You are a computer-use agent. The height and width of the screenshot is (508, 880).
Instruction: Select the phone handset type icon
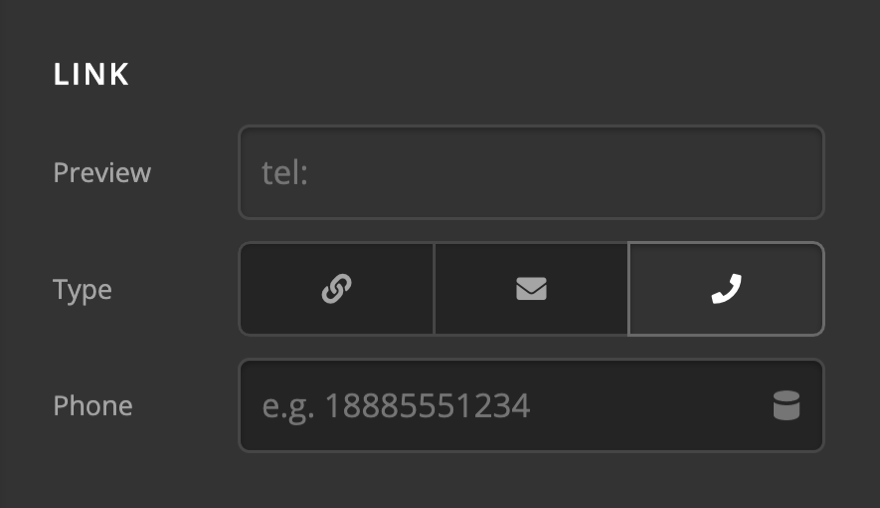coord(726,289)
